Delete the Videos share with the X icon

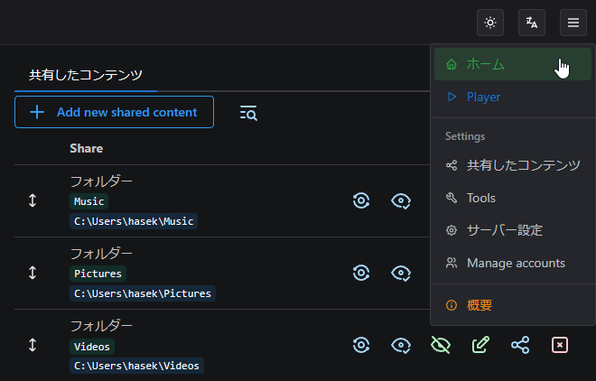(560, 345)
